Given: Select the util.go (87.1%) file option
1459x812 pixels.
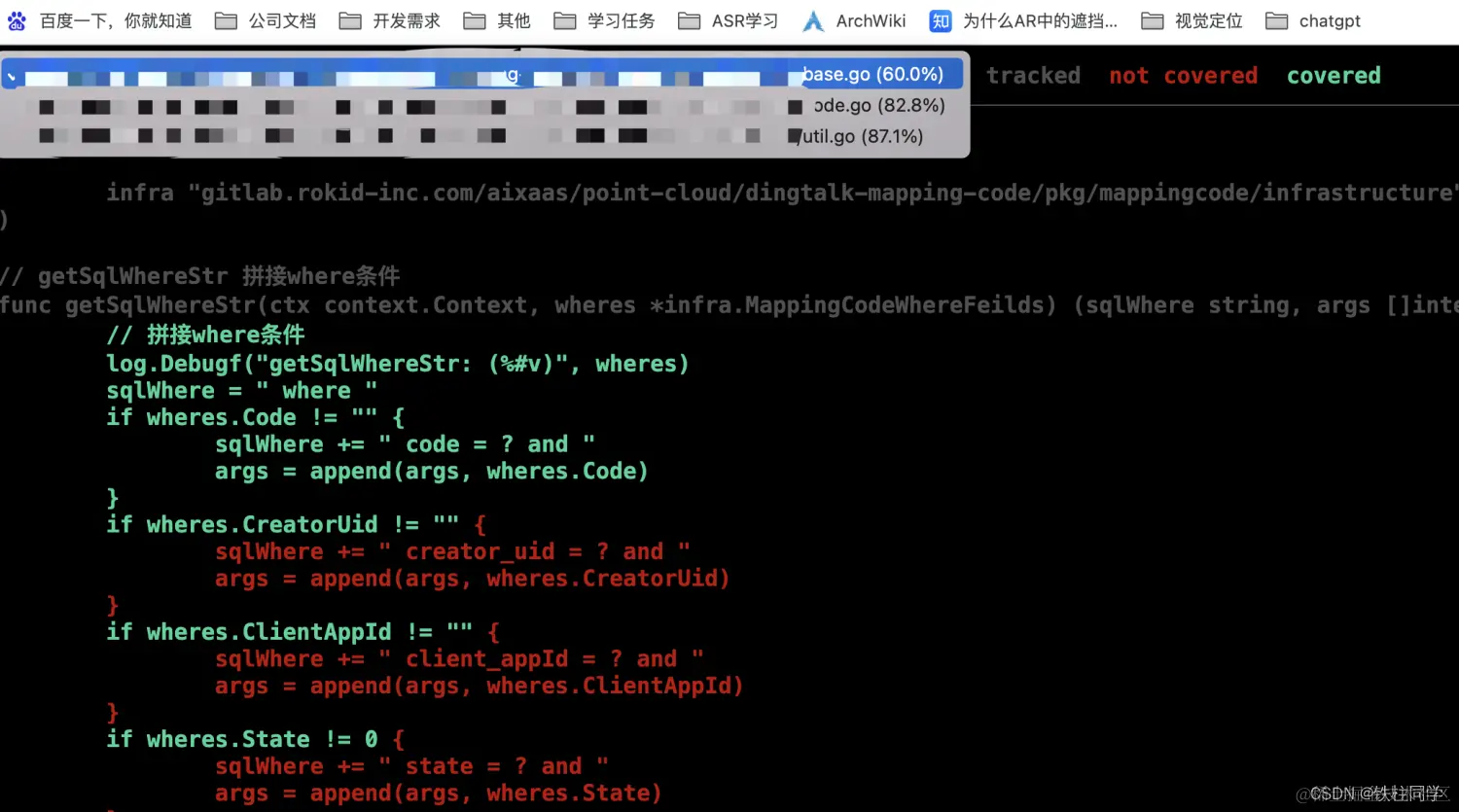Looking at the screenshot, I should tap(482, 136).
